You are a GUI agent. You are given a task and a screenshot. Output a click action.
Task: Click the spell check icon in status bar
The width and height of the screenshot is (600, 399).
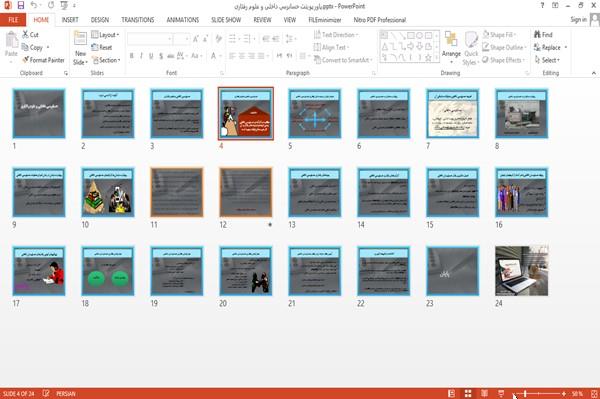(46, 393)
